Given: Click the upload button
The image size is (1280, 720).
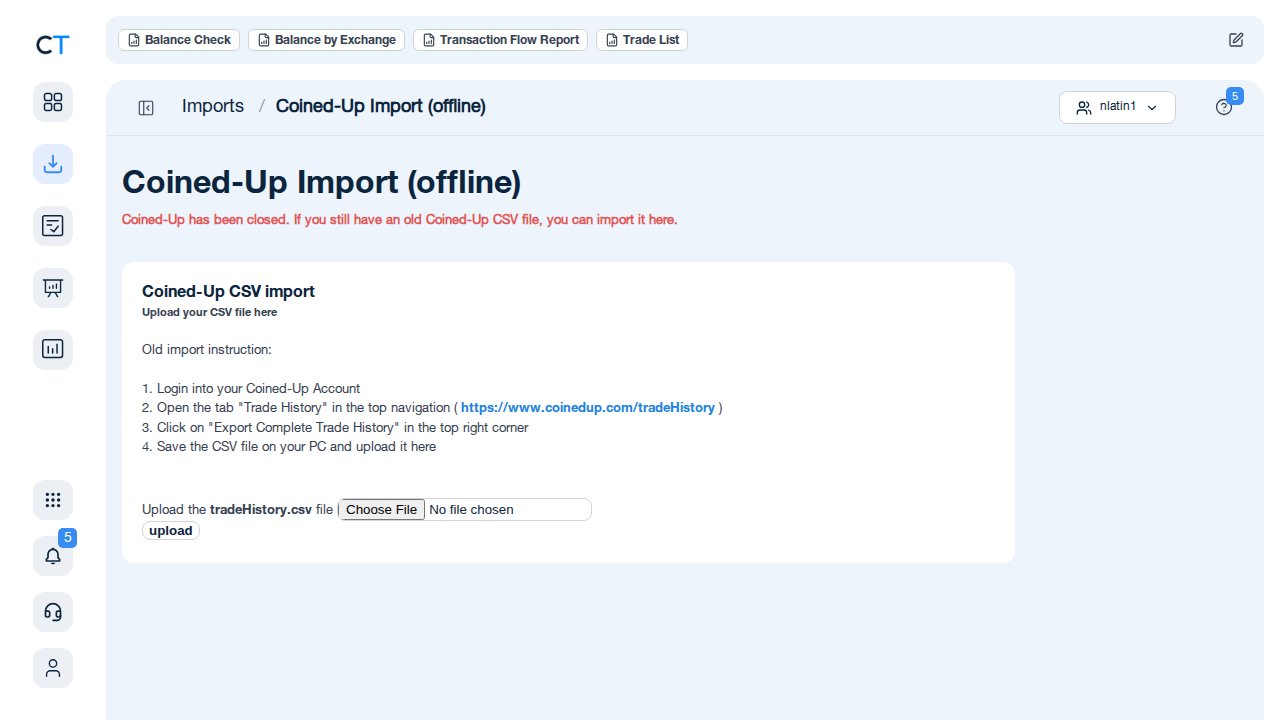Looking at the screenshot, I should [x=171, y=531].
